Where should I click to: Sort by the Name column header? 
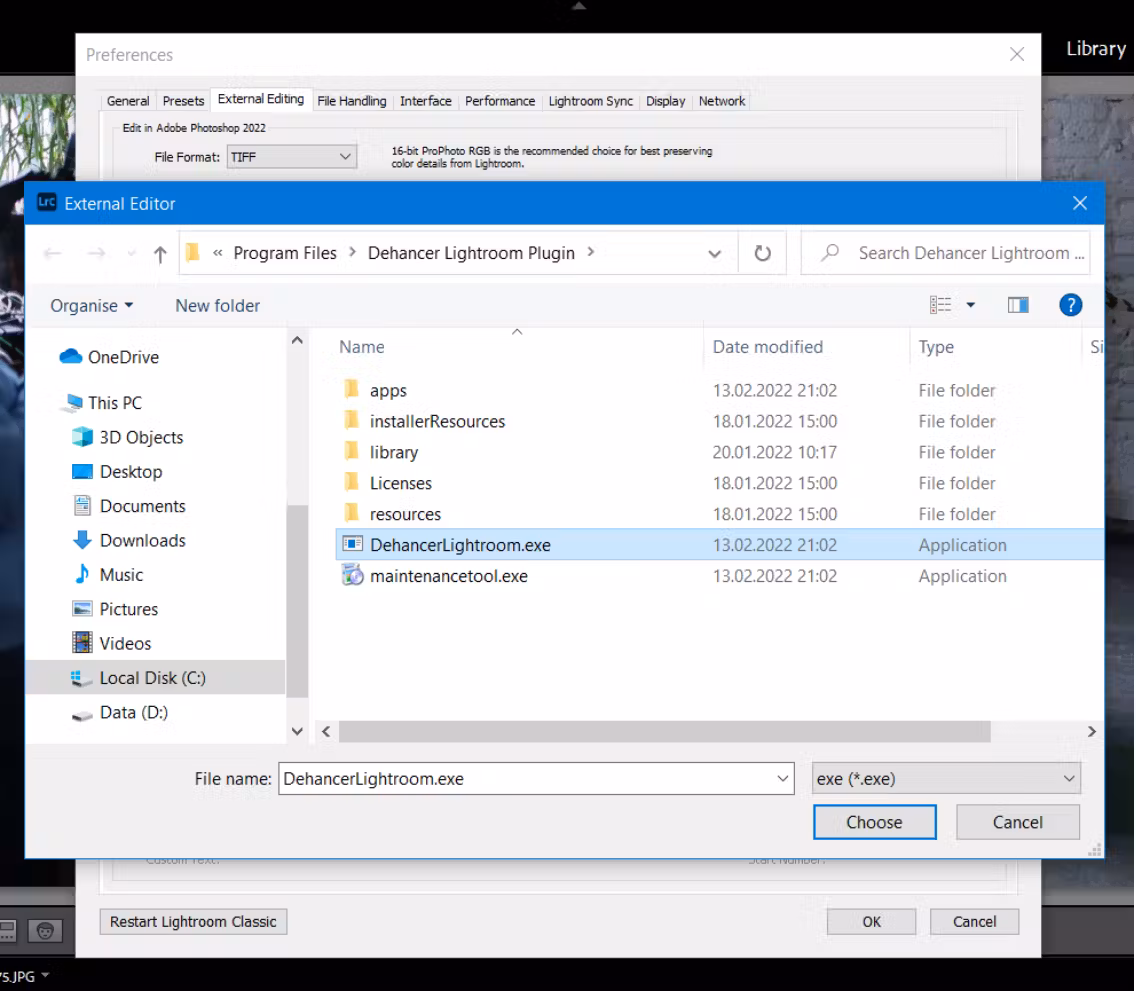(x=362, y=347)
